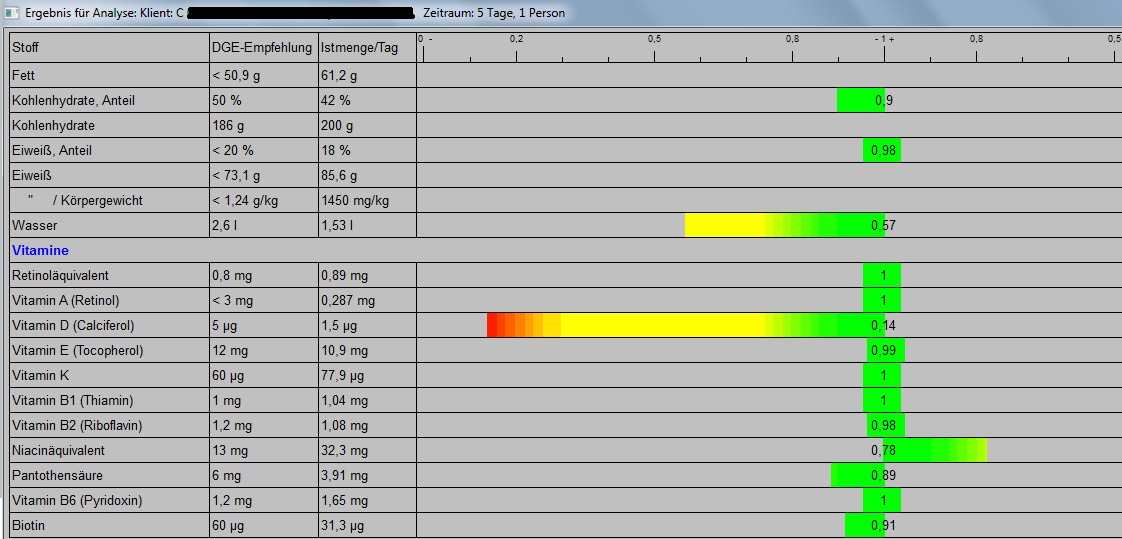Screen dimensions: 1122x539
Task: Click the yellow Wasser deficiency bar
Action: [x=730, y=225]
